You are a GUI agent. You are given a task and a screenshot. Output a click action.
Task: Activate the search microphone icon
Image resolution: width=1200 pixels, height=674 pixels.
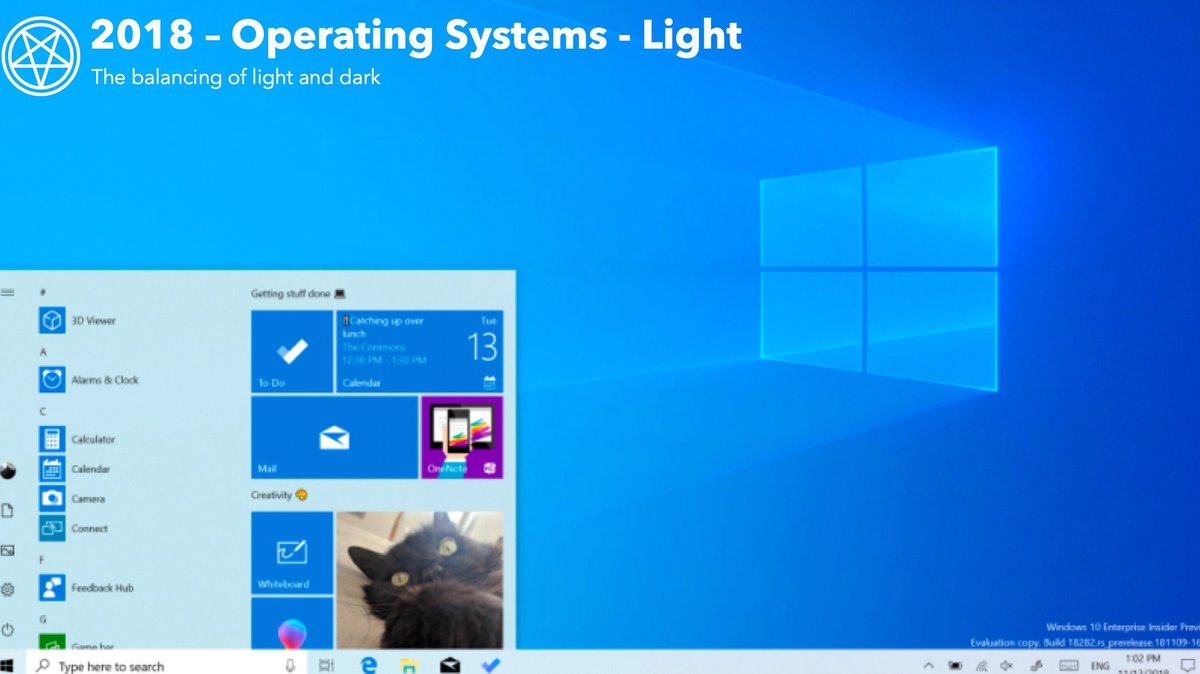291,665
